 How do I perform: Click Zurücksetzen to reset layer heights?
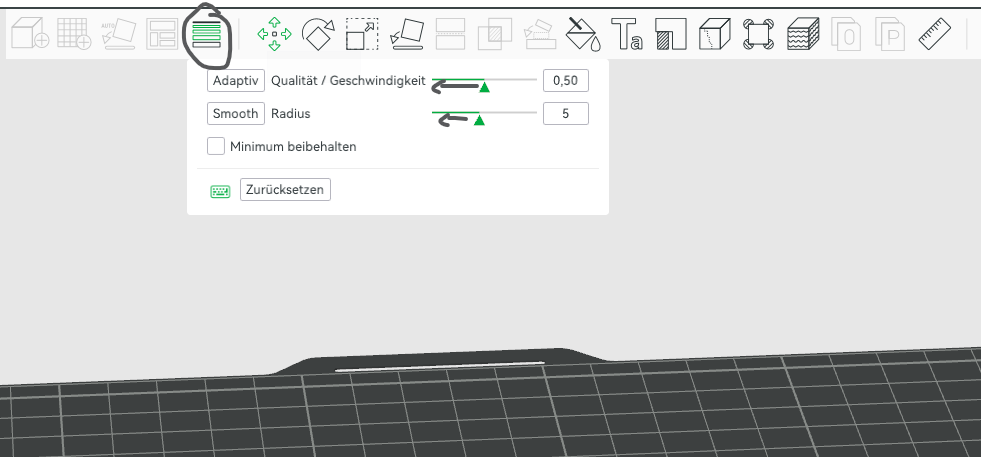click(x=285, y=190)
